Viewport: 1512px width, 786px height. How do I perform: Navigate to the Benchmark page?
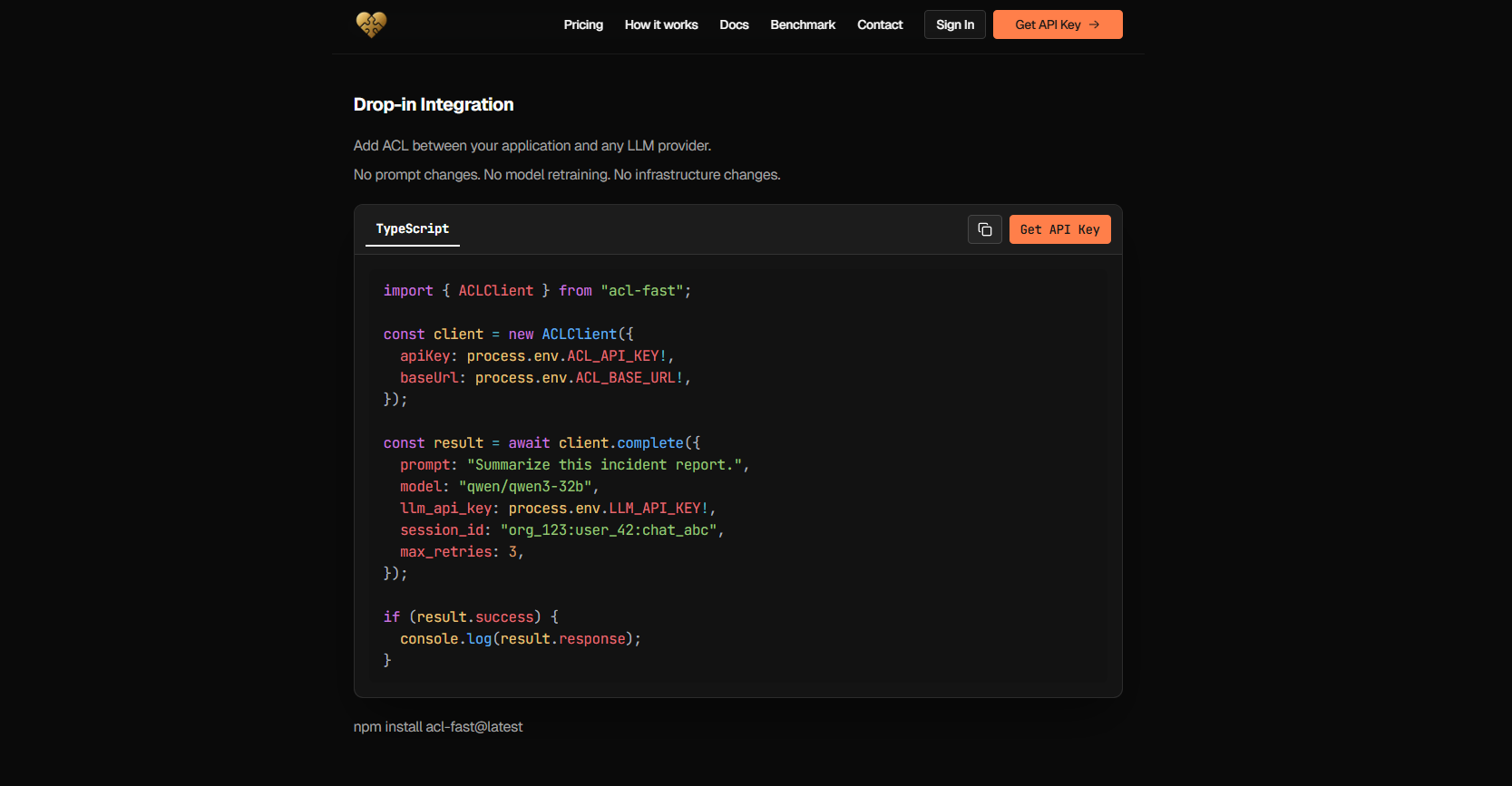[803, 24]
